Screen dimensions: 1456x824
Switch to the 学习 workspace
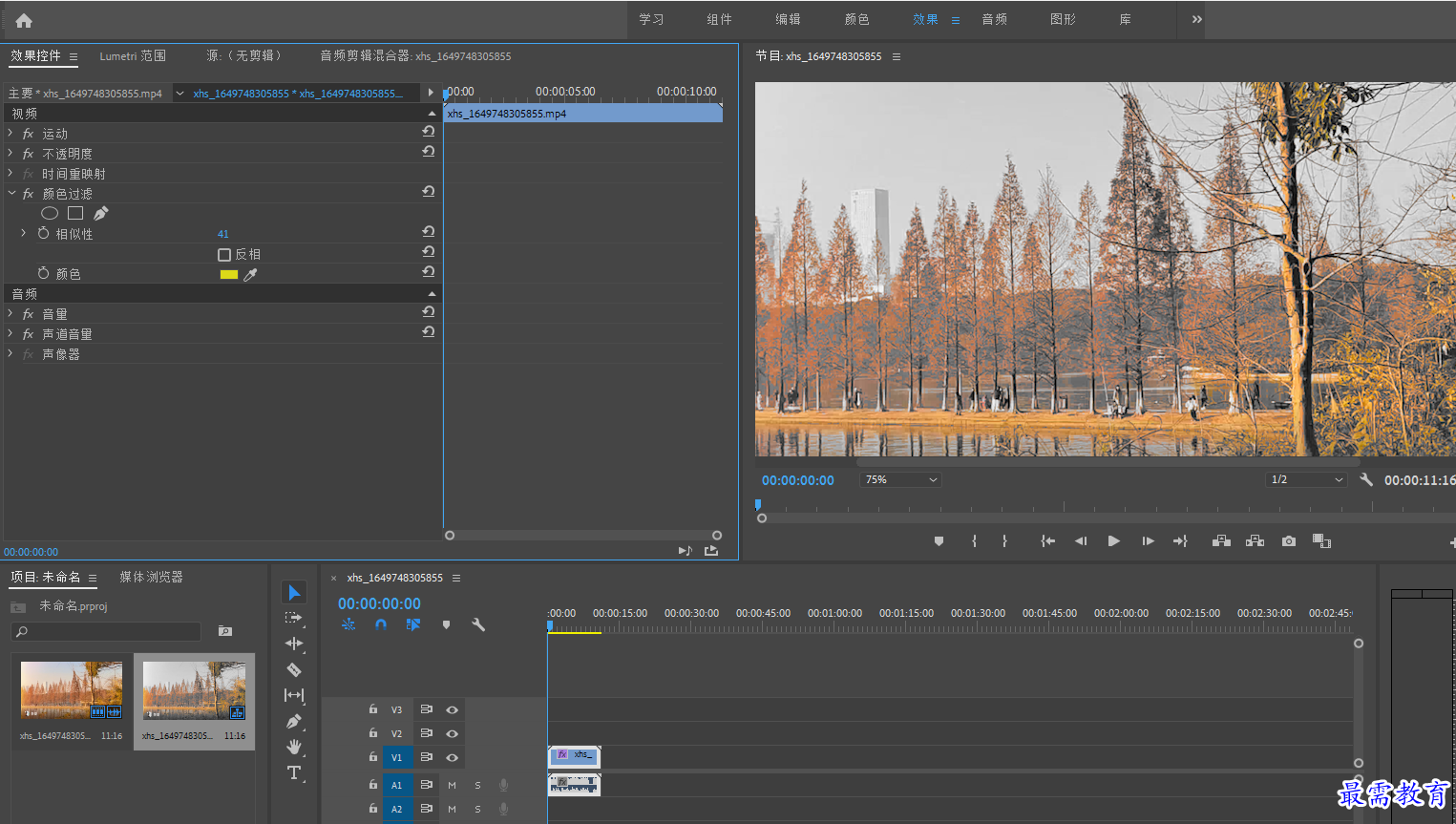(651, 19)
